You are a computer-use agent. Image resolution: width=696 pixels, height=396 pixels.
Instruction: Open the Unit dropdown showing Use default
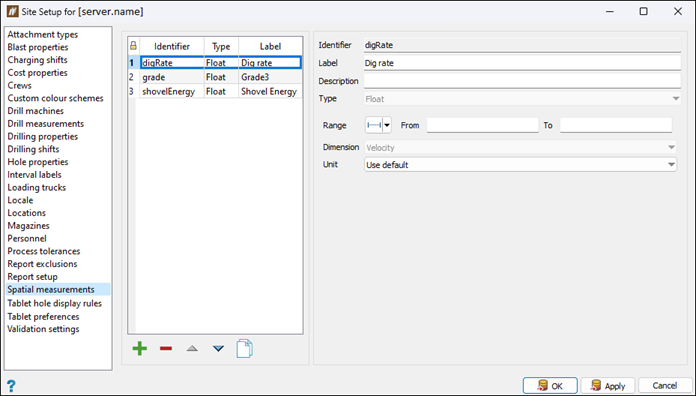pos(520,165)
